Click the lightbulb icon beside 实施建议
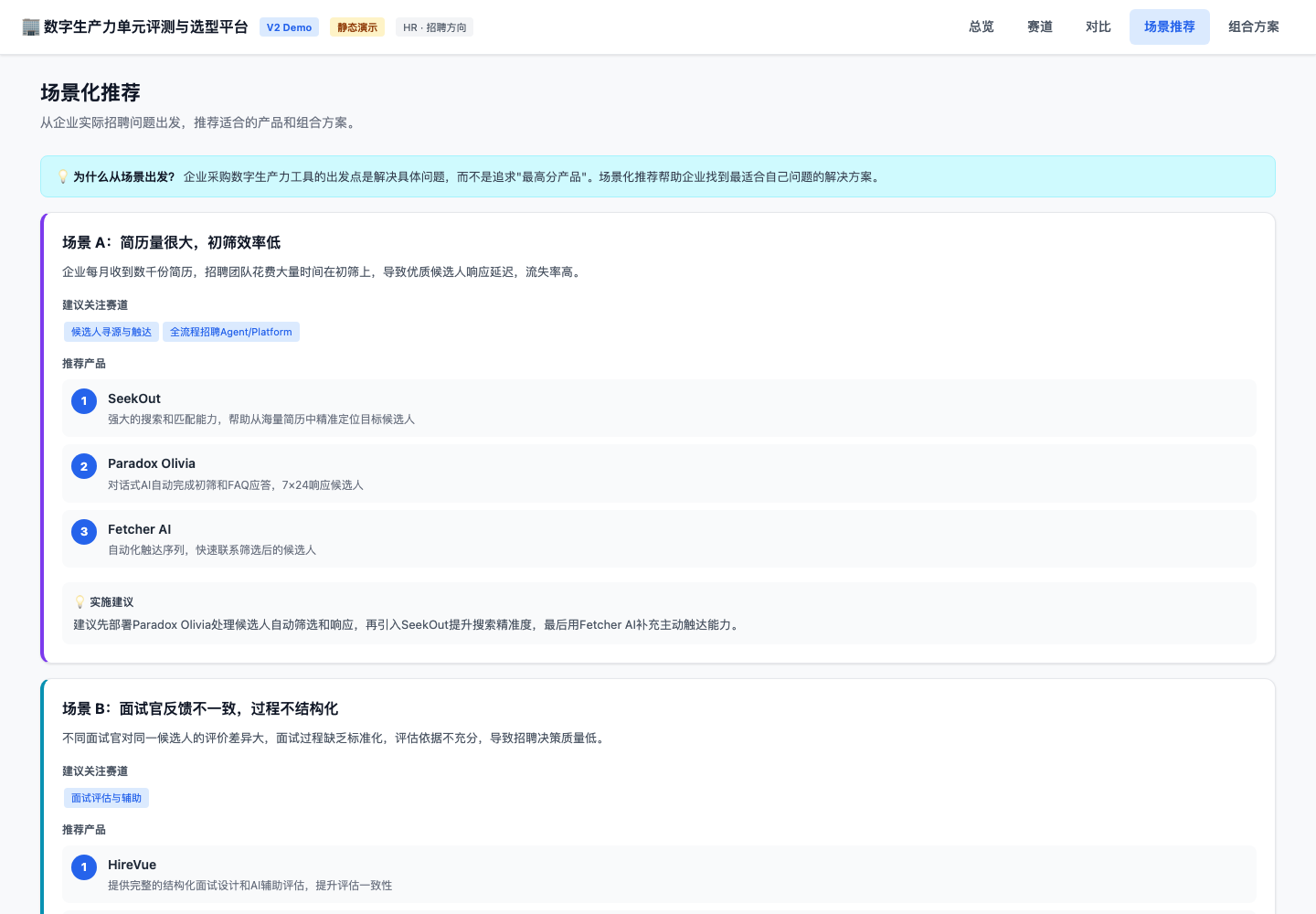 [x=80, y=602]
